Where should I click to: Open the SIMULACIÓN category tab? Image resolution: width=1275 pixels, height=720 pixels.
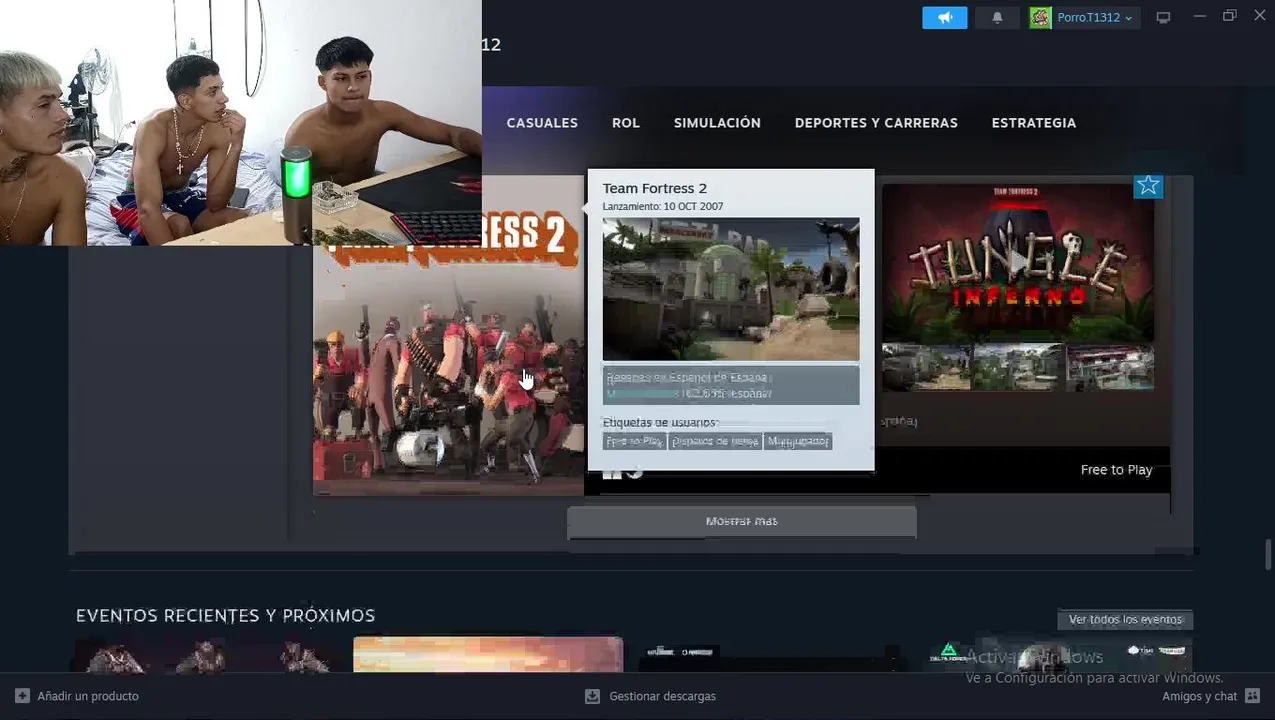pyautogui.click(x=717, y=123)
